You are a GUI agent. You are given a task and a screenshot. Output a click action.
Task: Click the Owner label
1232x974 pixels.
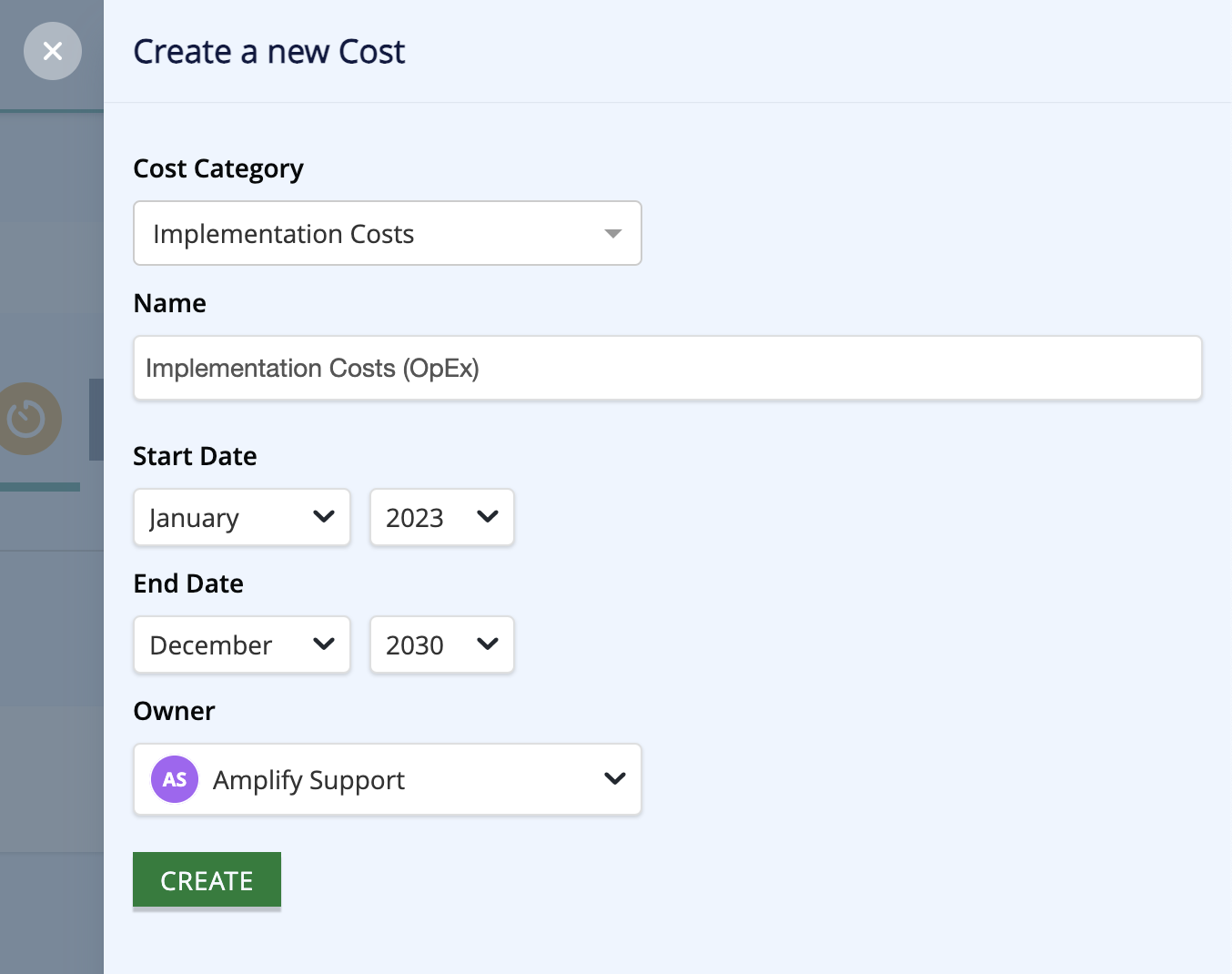pyautogui.click(x=174, y=711)
